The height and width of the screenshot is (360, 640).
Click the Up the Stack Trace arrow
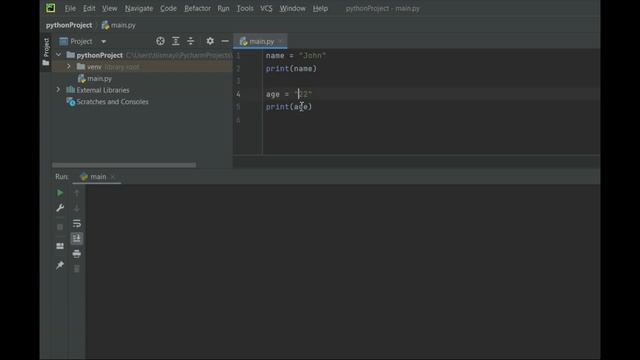coord(77,193)
